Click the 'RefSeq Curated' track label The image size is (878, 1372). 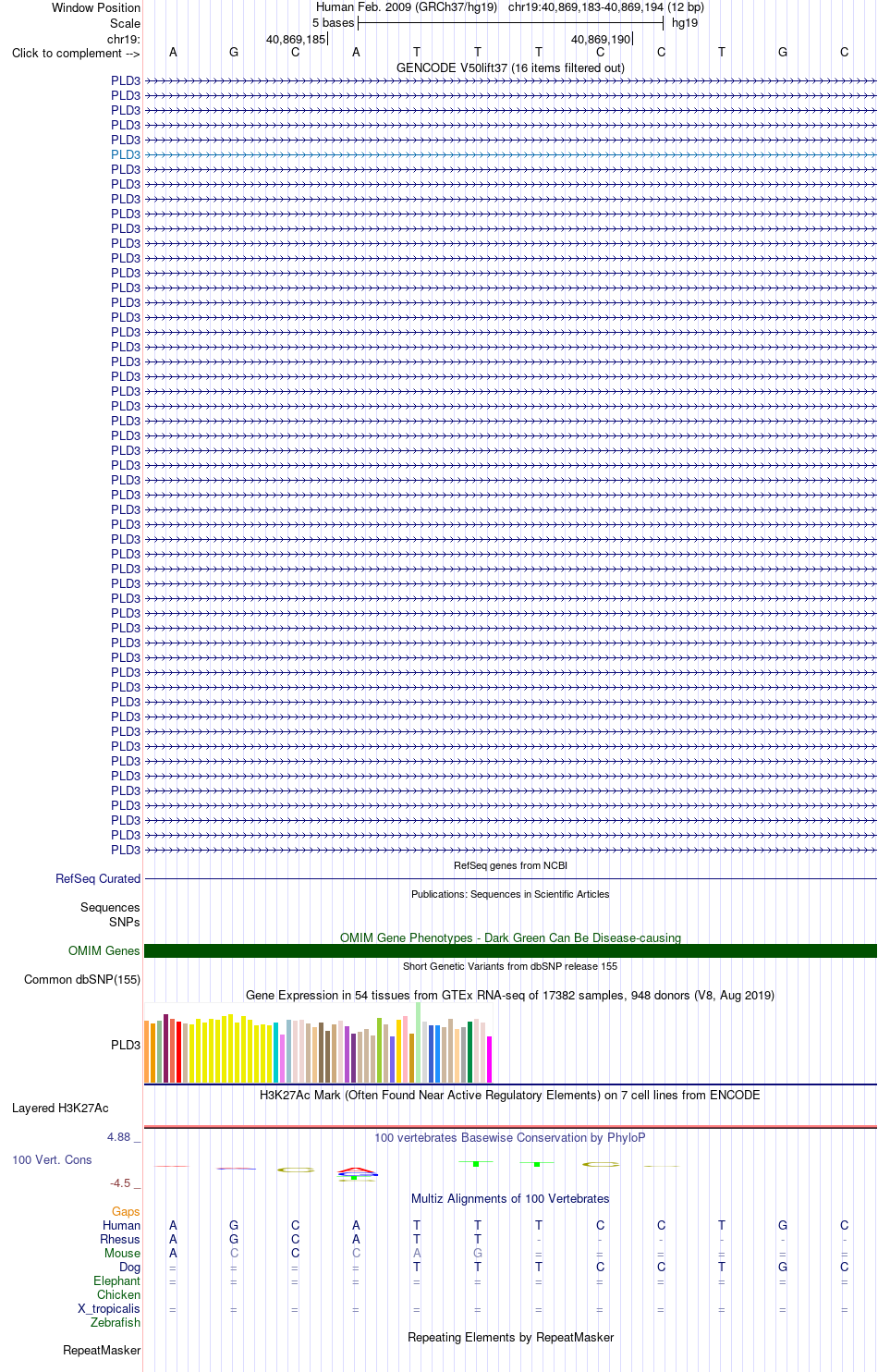click(x=98, y=879)
